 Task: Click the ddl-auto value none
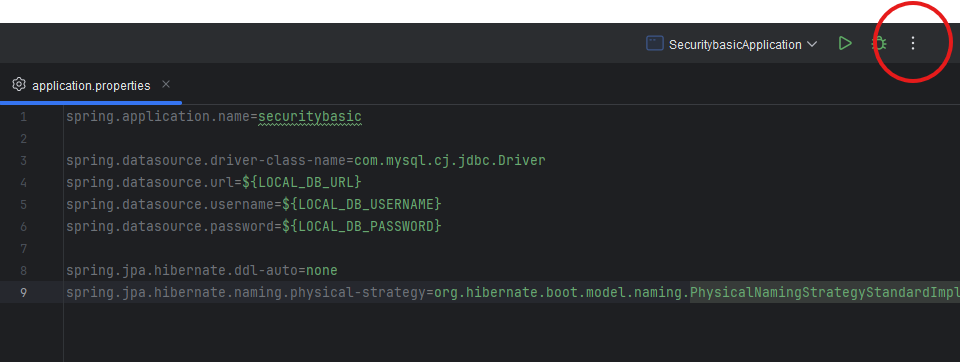click(x=321, y=270)
